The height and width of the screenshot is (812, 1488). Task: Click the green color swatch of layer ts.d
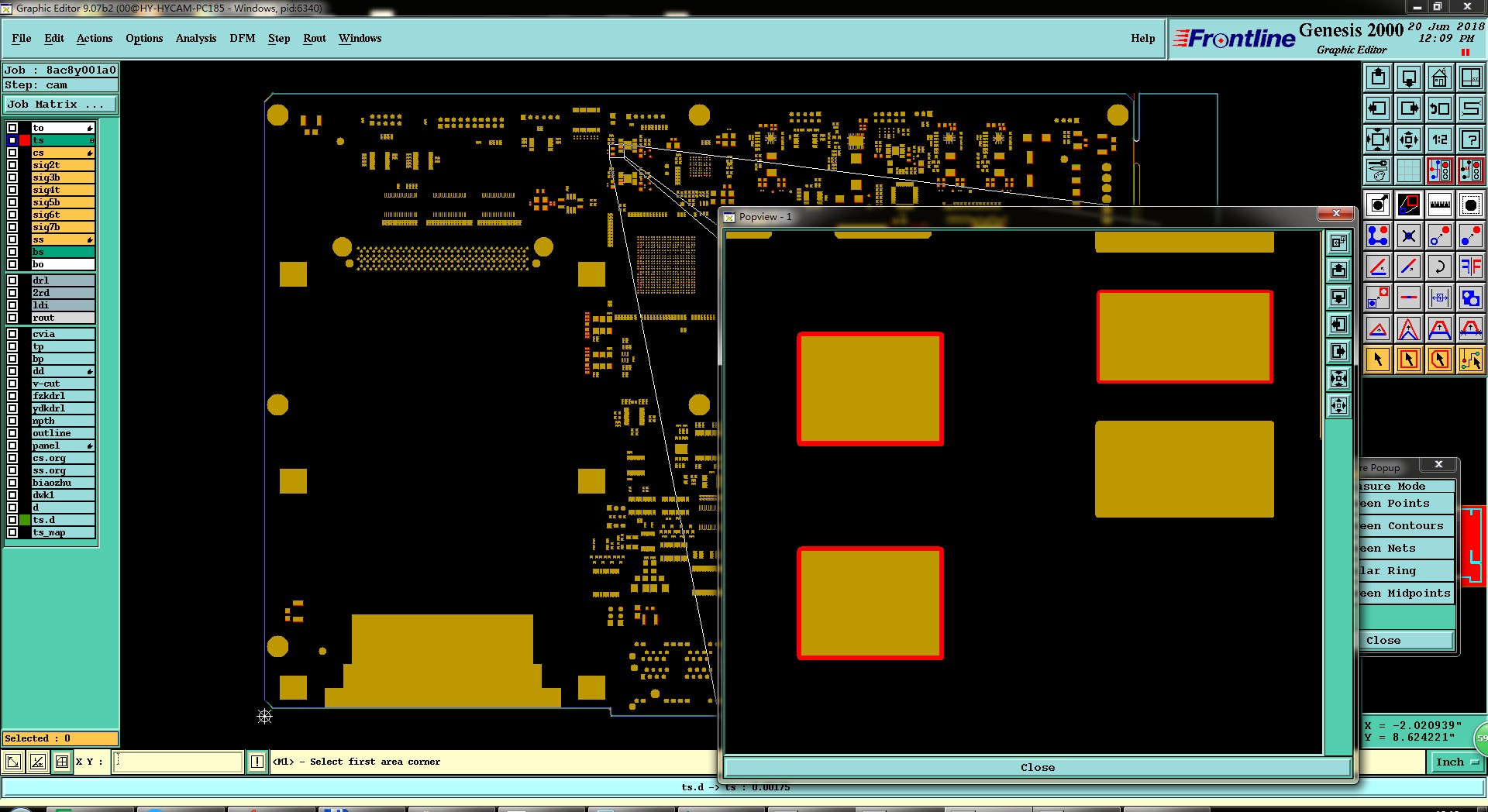[25, 520]
